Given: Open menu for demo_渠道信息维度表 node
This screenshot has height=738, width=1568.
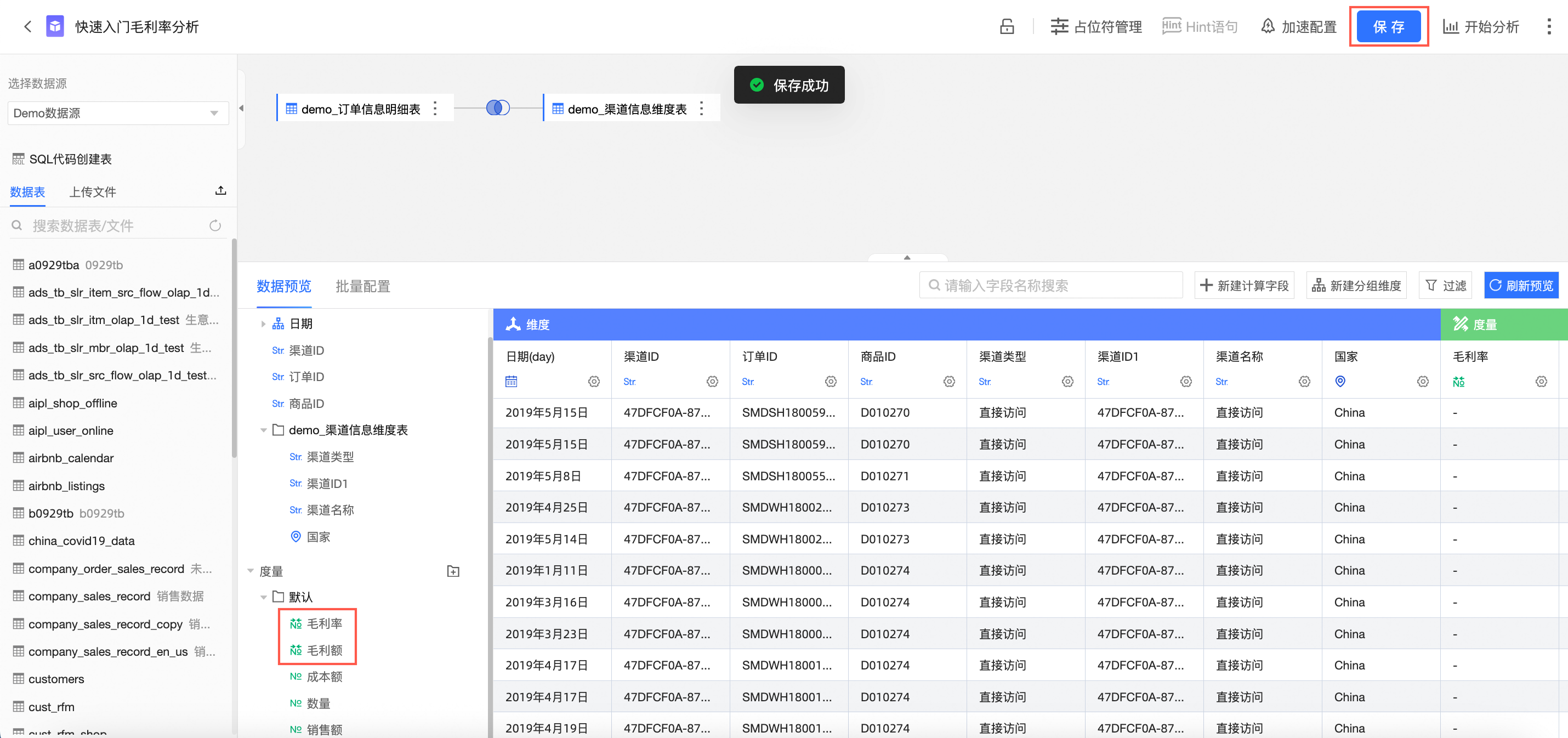Looking at the screenshot, I should pyautogui.click(x=701, y=109).
